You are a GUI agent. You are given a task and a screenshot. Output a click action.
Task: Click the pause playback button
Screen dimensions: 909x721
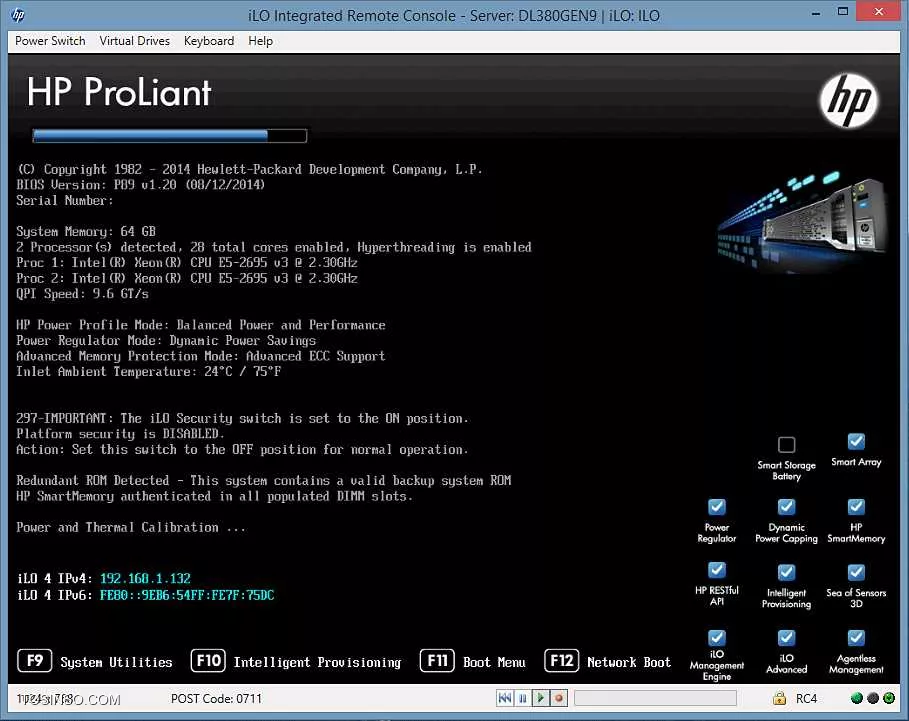click(522, 698)
